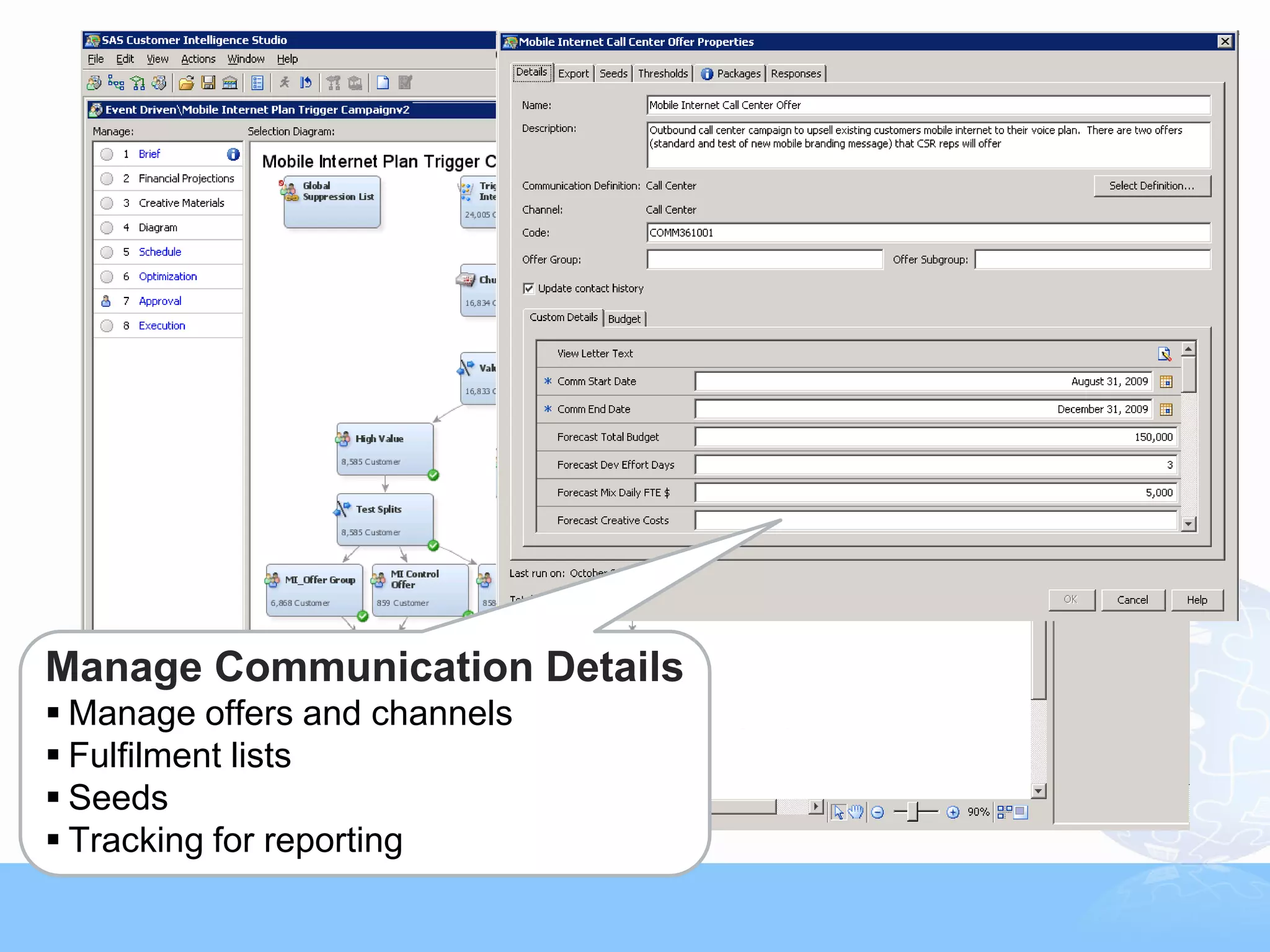
Task: Open the Window menu
Action: [x=246, y=59]
